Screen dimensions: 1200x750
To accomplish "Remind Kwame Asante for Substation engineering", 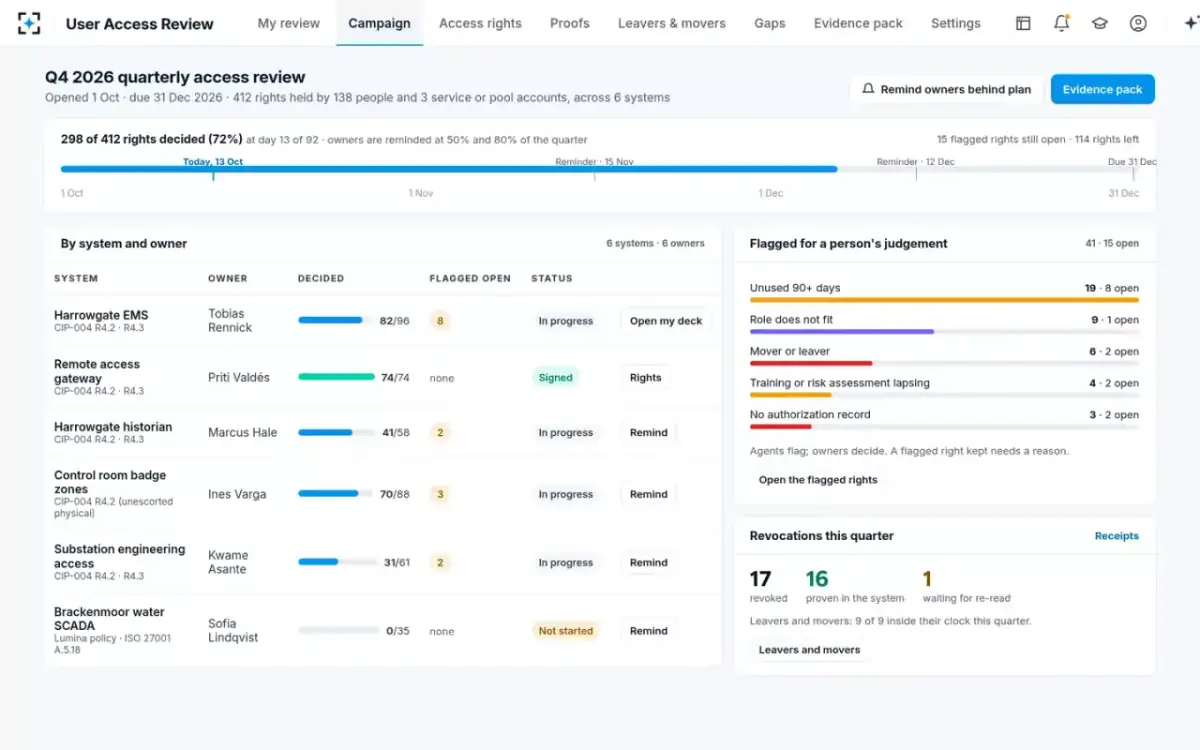I will (x=648, y=562).
